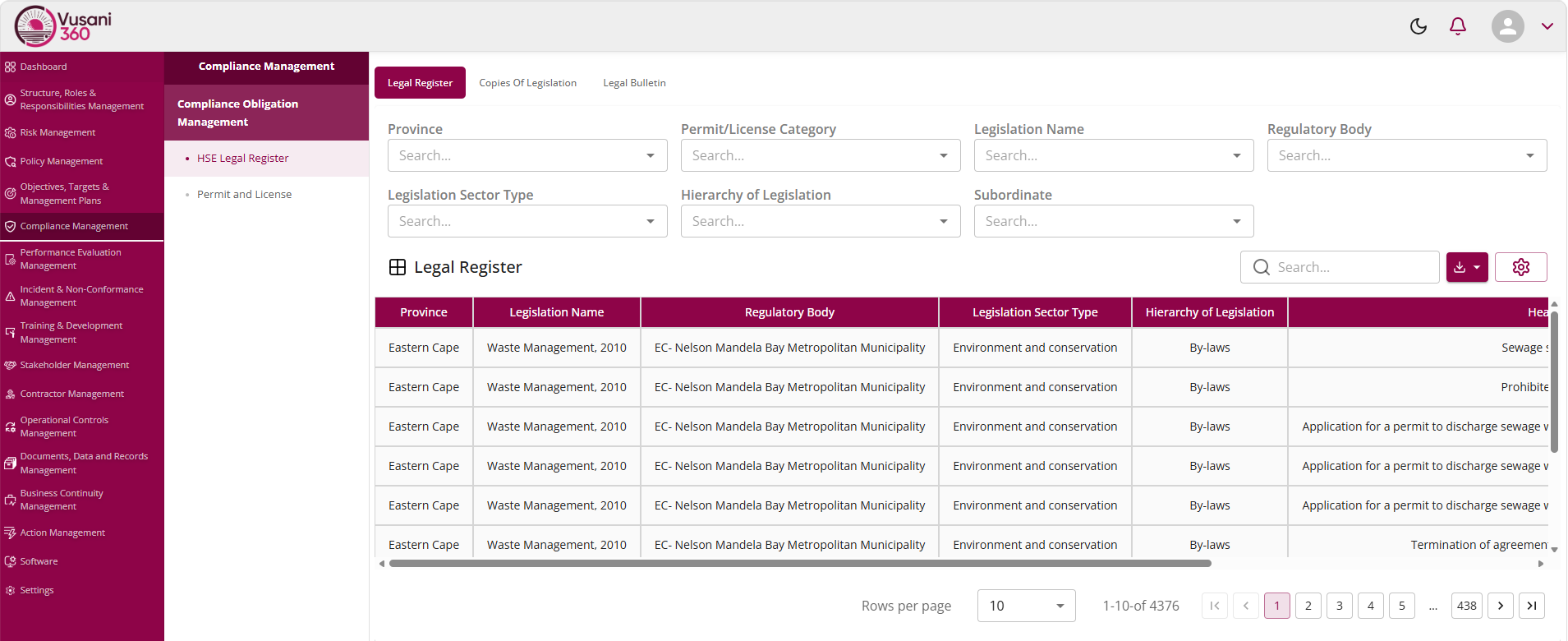Image resolution: width=1568 pixels, height=641 pixels.
Task: Open Policy Management
Action: point(82,161)
